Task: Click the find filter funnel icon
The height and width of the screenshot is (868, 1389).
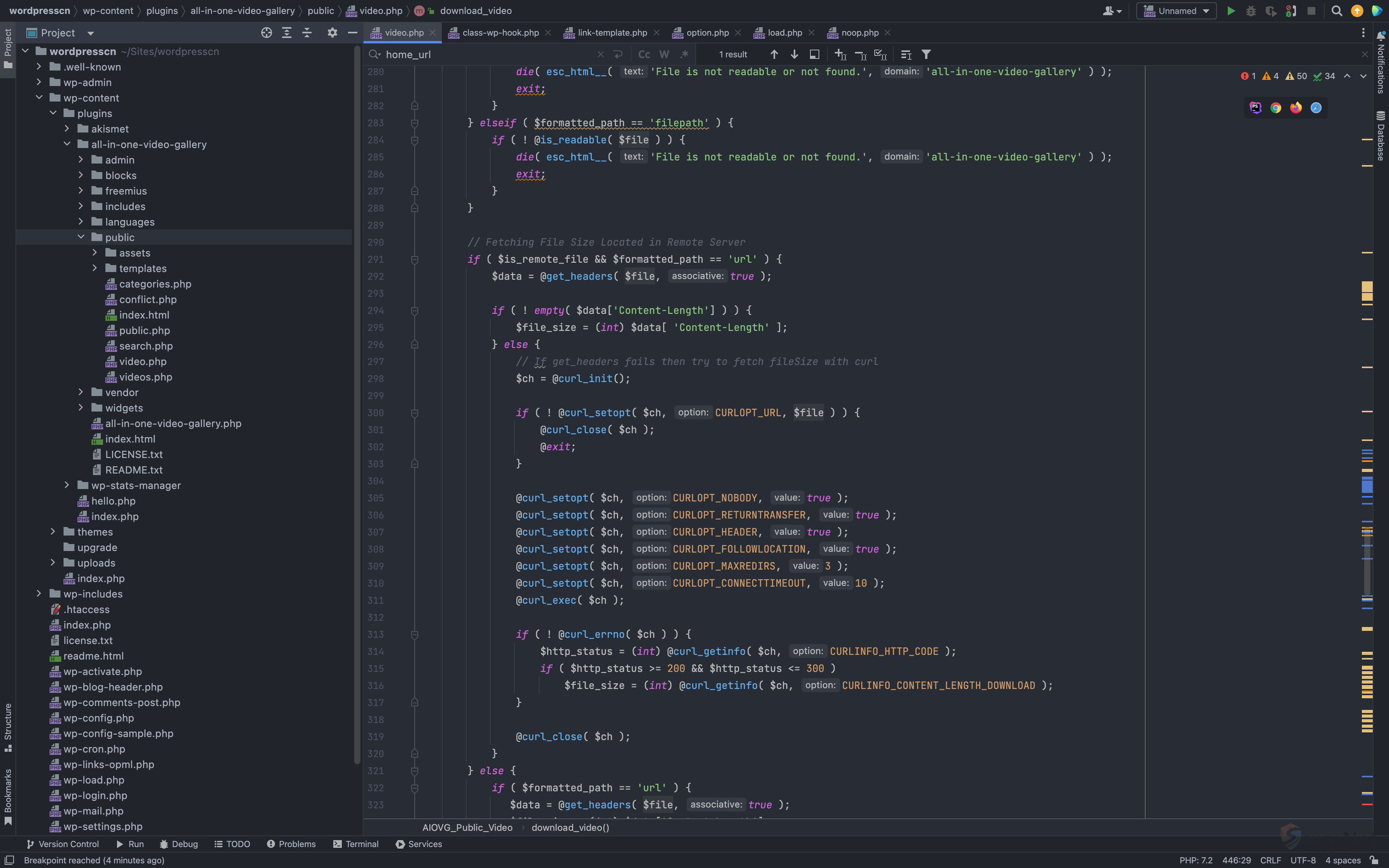Action: pos(926,55)
